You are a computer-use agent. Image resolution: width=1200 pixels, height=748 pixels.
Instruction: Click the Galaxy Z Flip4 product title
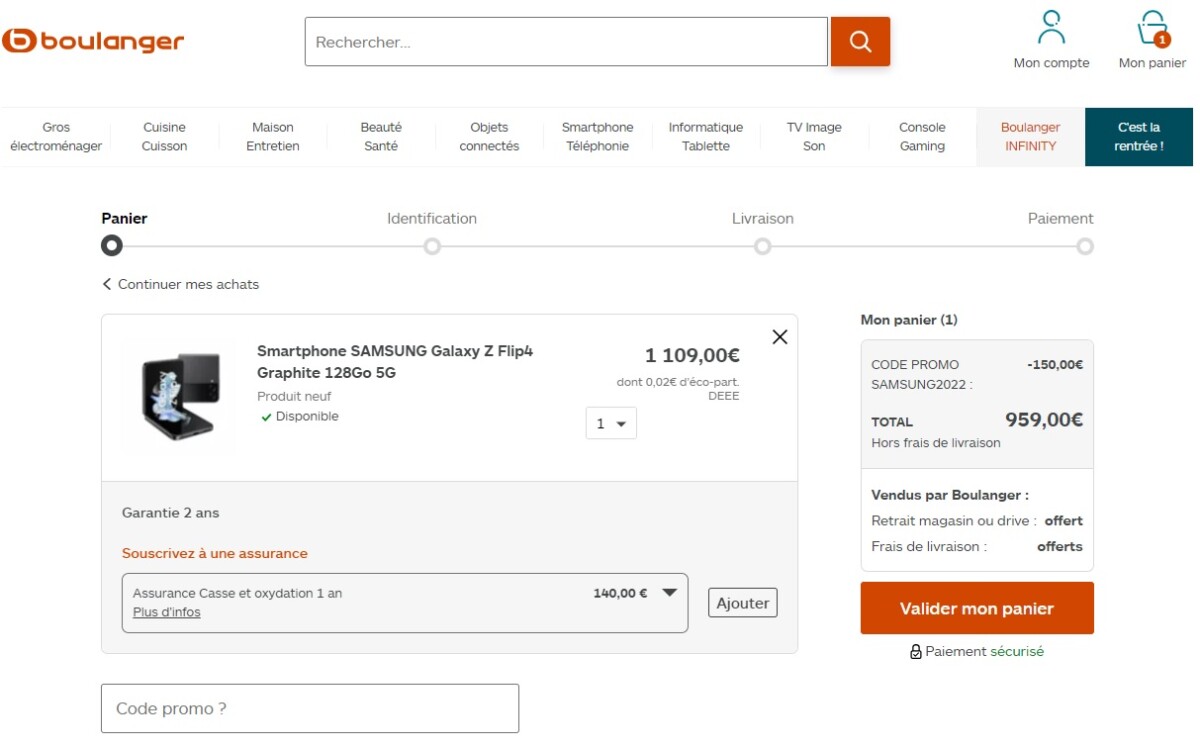[395, 362]
